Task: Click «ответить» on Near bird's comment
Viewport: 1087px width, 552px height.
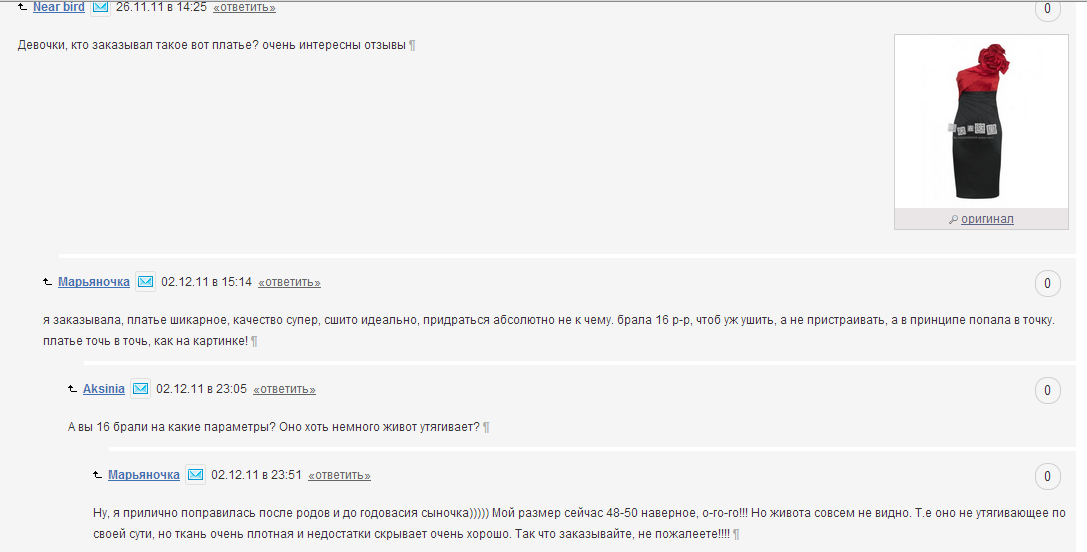Action: [x=244, y=8]
